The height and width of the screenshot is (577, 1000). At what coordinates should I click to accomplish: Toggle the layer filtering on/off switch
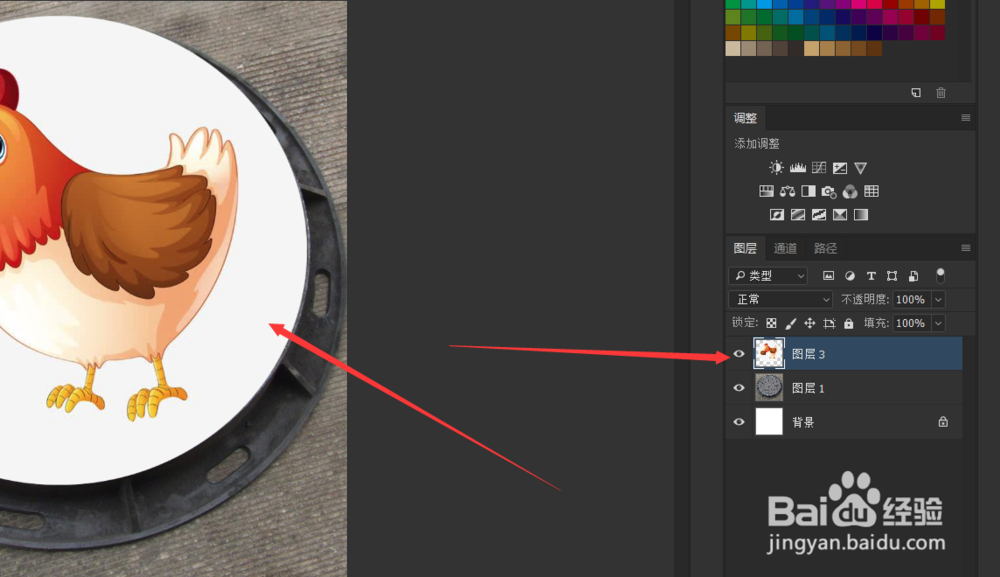[x=940, y=275]
